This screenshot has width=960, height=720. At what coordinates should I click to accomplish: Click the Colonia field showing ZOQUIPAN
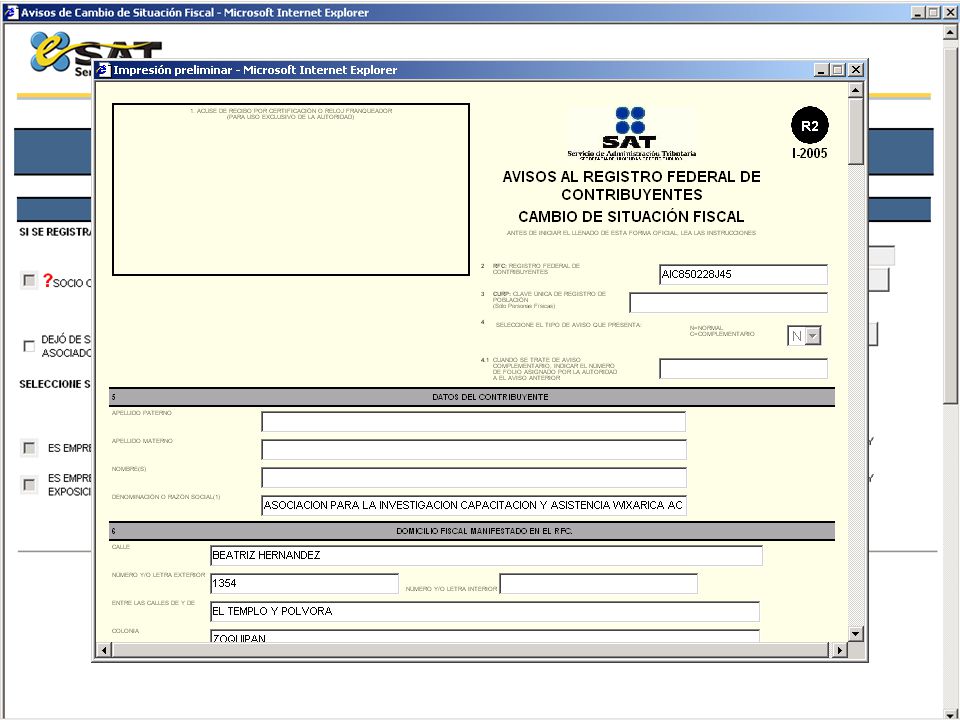pyautogui.click(x=485, y=636)
